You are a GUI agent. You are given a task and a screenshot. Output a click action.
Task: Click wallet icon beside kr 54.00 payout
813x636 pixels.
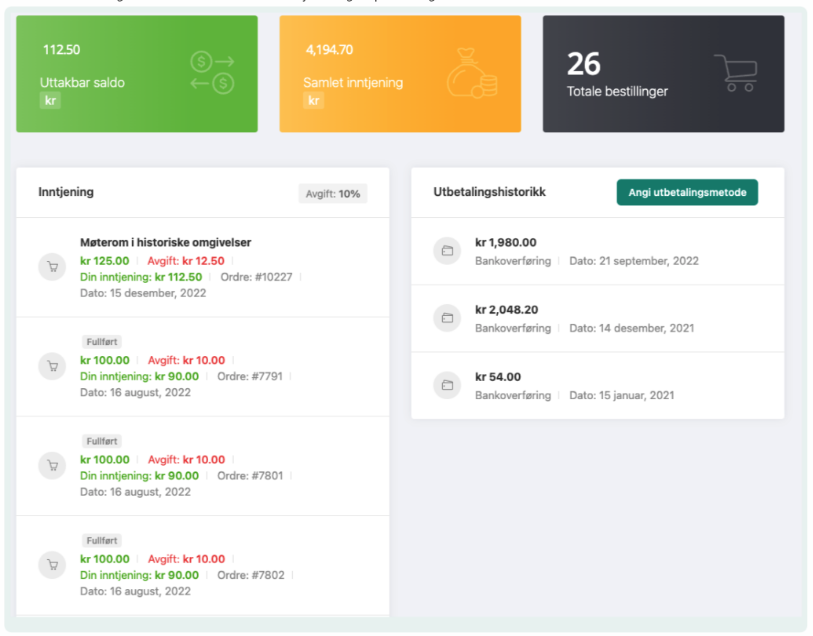pyautogui.click(x=447, y=386)
